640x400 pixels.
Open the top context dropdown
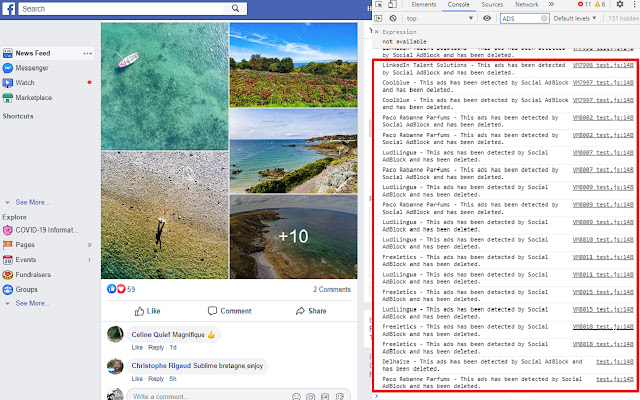440,18
